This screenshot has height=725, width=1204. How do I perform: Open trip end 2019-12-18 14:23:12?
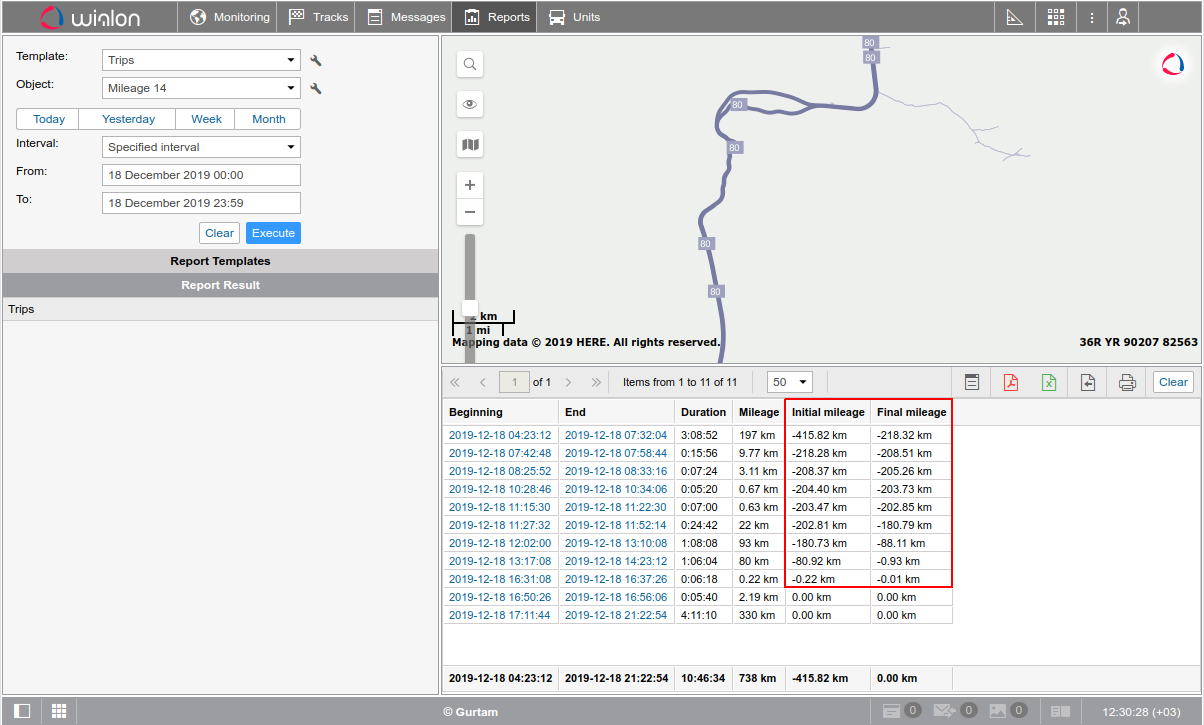click(x=616, y=561)
